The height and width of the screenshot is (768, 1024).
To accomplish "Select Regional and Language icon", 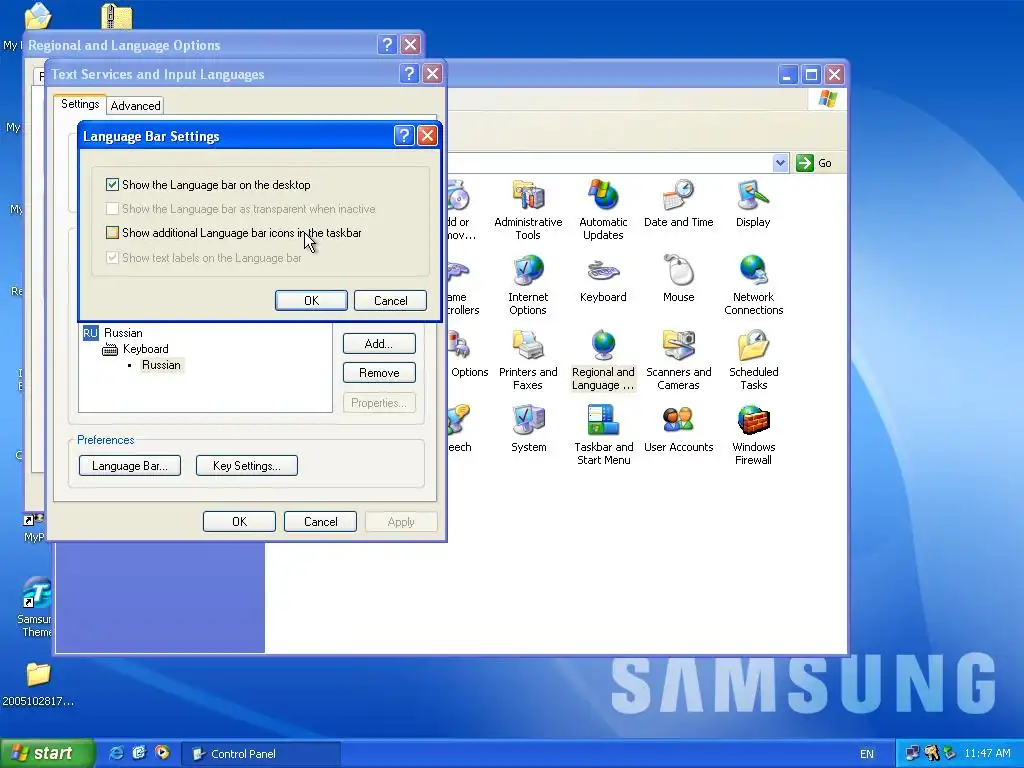I will click(x=603, y=360).
